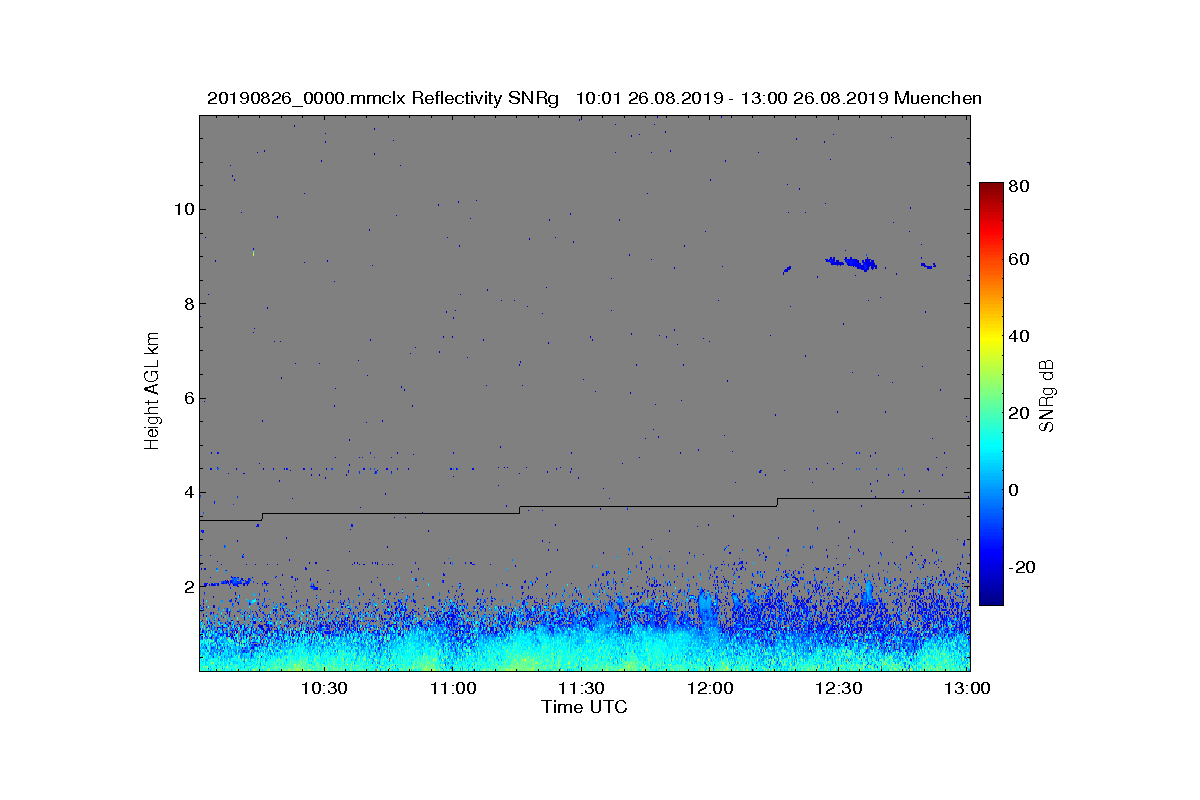Click the 13:00 time tick label

pos(967,688)
